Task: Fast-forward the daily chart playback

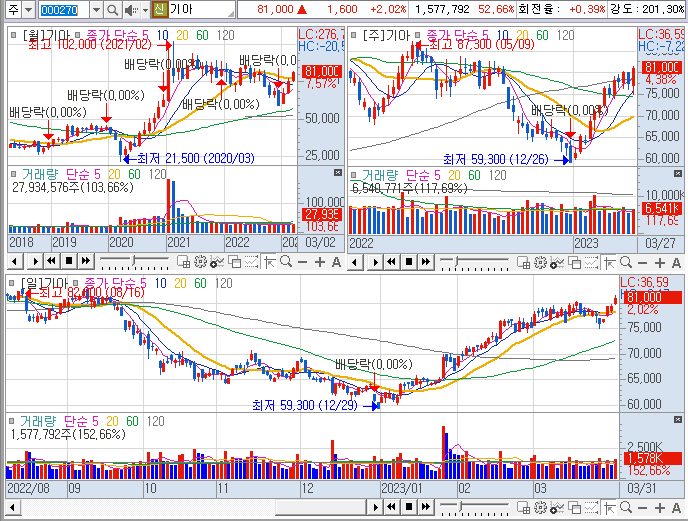Action: pos(426,507)
